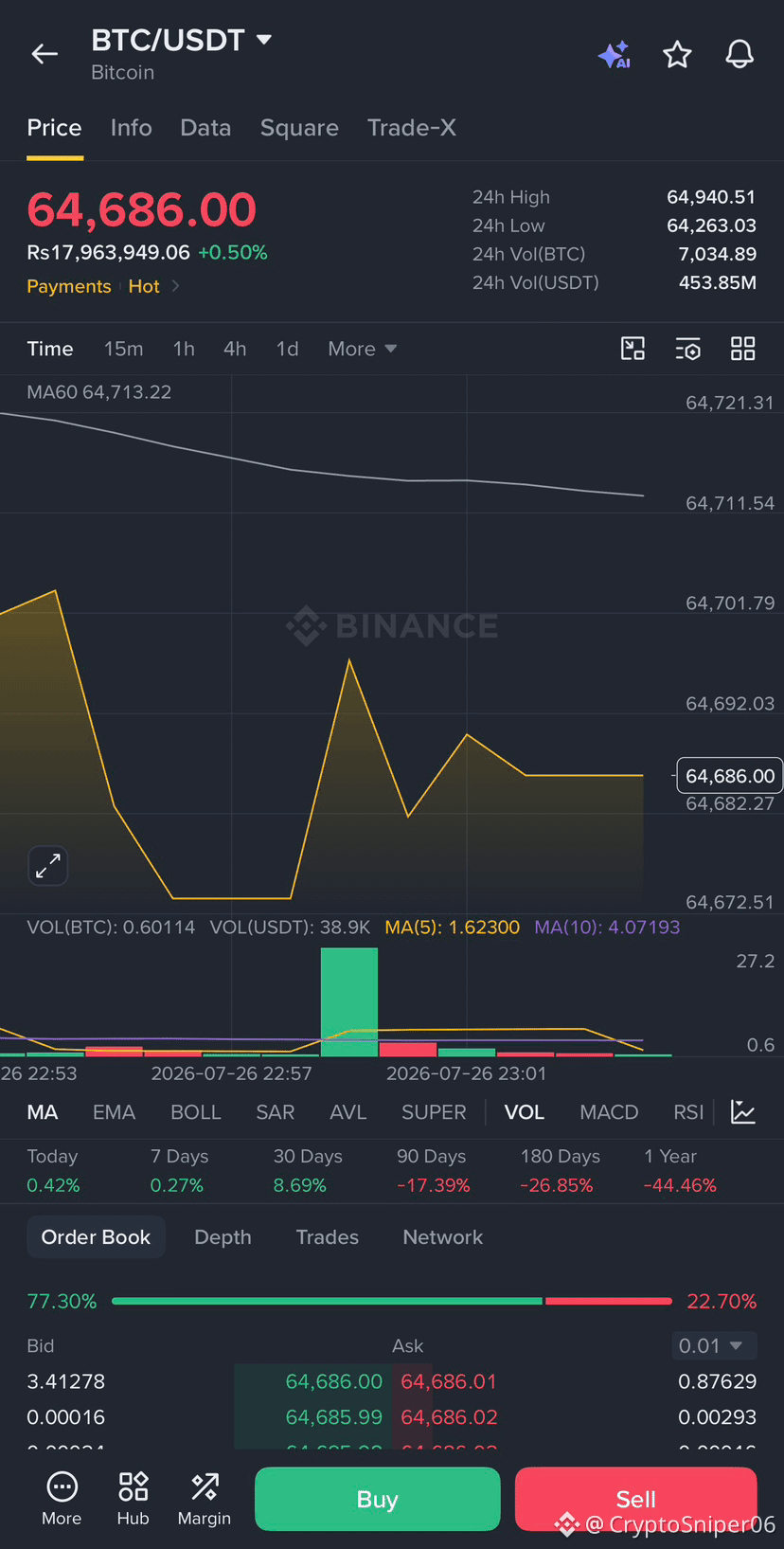Toggle the BOLL indicator
Viewport: 784px width, 1549px height.
pyautogui.click(x=195, y=1112)
